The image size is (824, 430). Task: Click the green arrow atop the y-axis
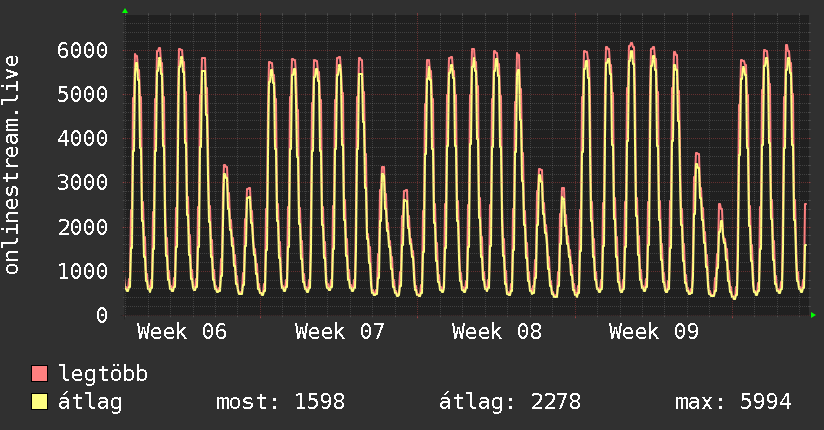[124, 11]
